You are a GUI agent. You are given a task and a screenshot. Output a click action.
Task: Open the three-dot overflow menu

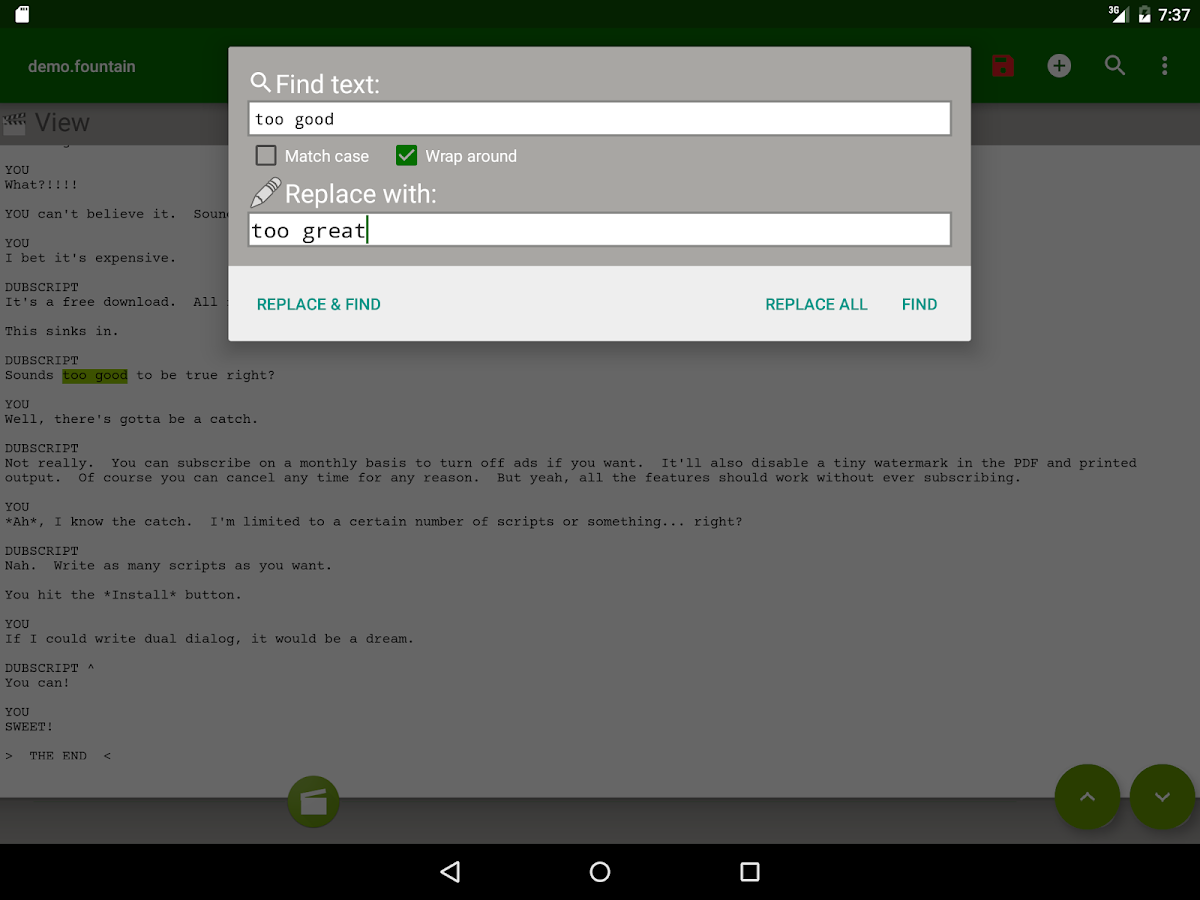(1165, 66)
